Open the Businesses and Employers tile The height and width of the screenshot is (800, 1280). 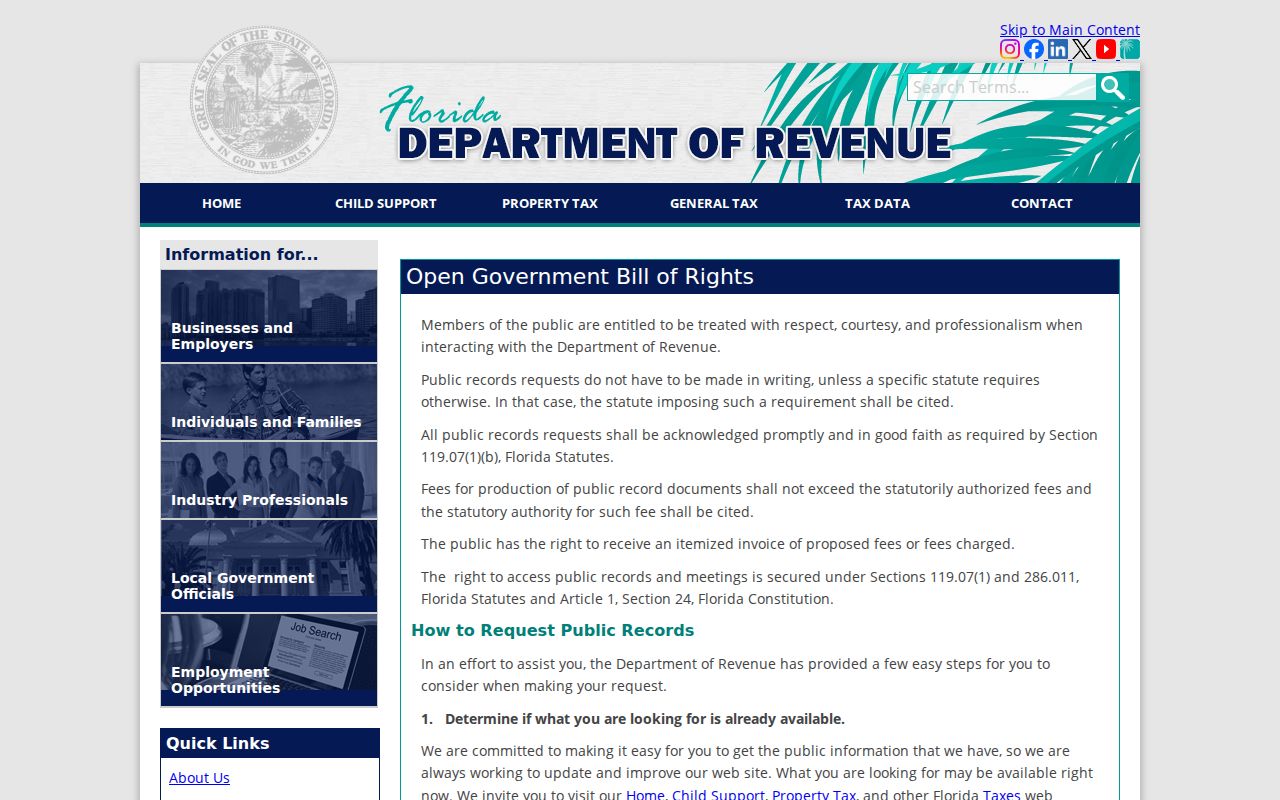(269, 316)
